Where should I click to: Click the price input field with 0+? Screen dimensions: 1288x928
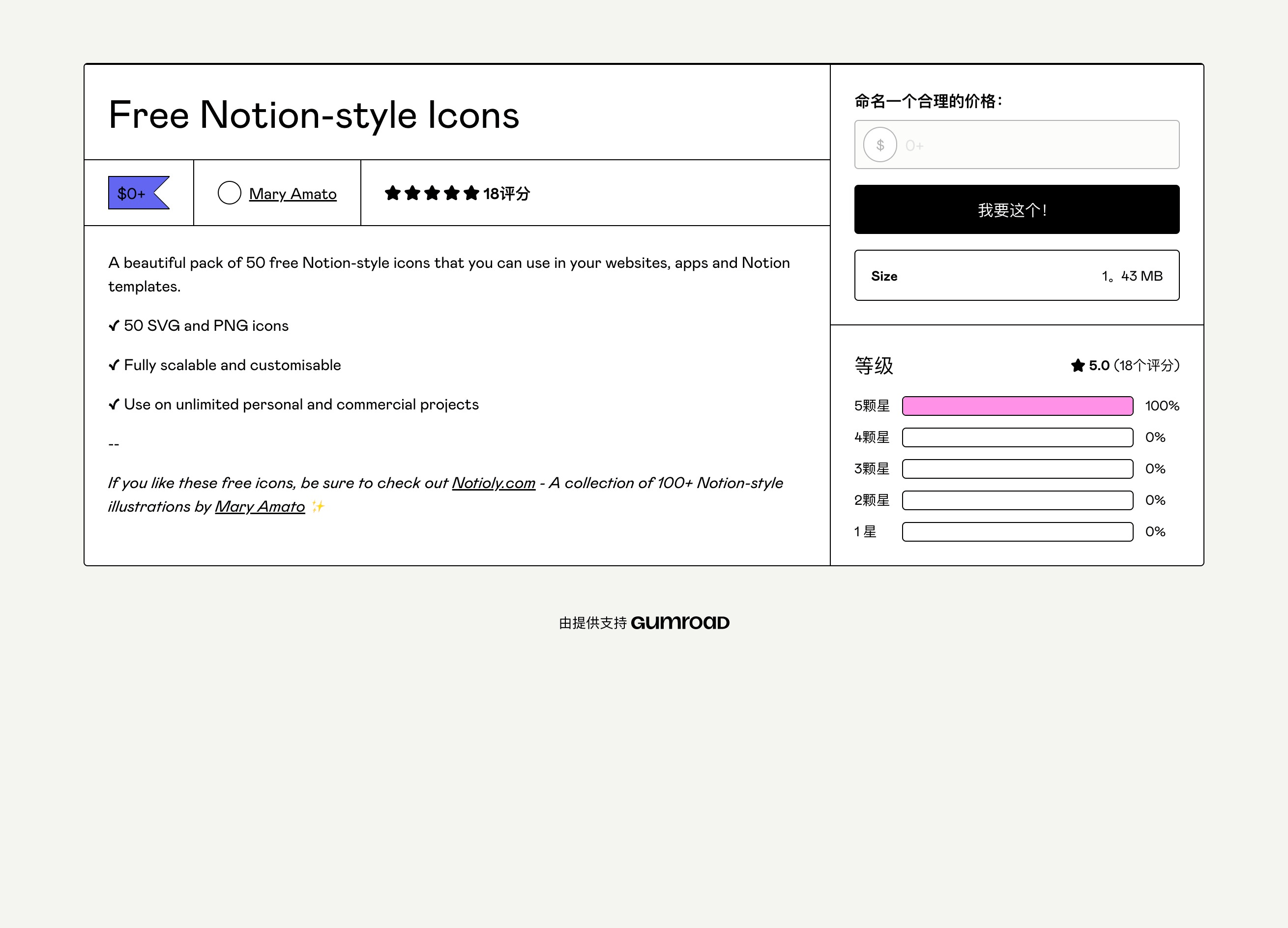click(x=1017, y=144)
